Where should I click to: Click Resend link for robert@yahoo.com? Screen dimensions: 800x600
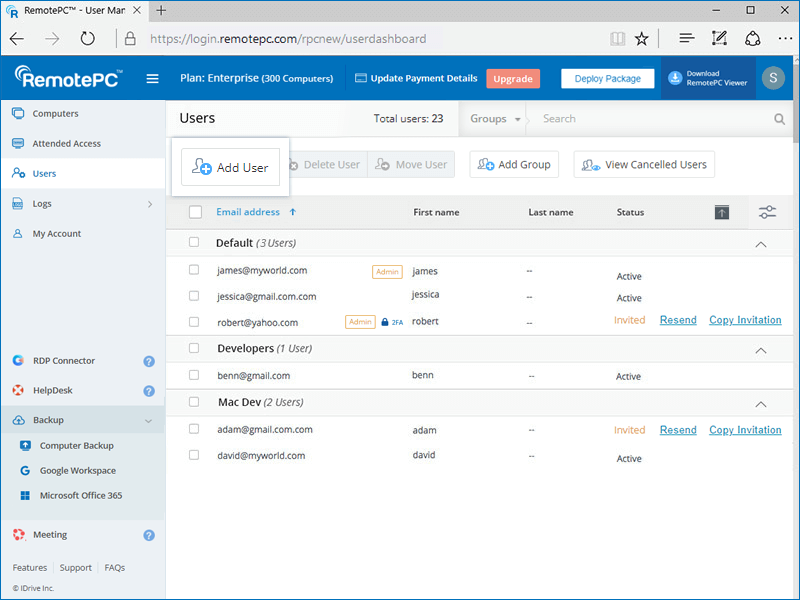click(x=678, y=320)
